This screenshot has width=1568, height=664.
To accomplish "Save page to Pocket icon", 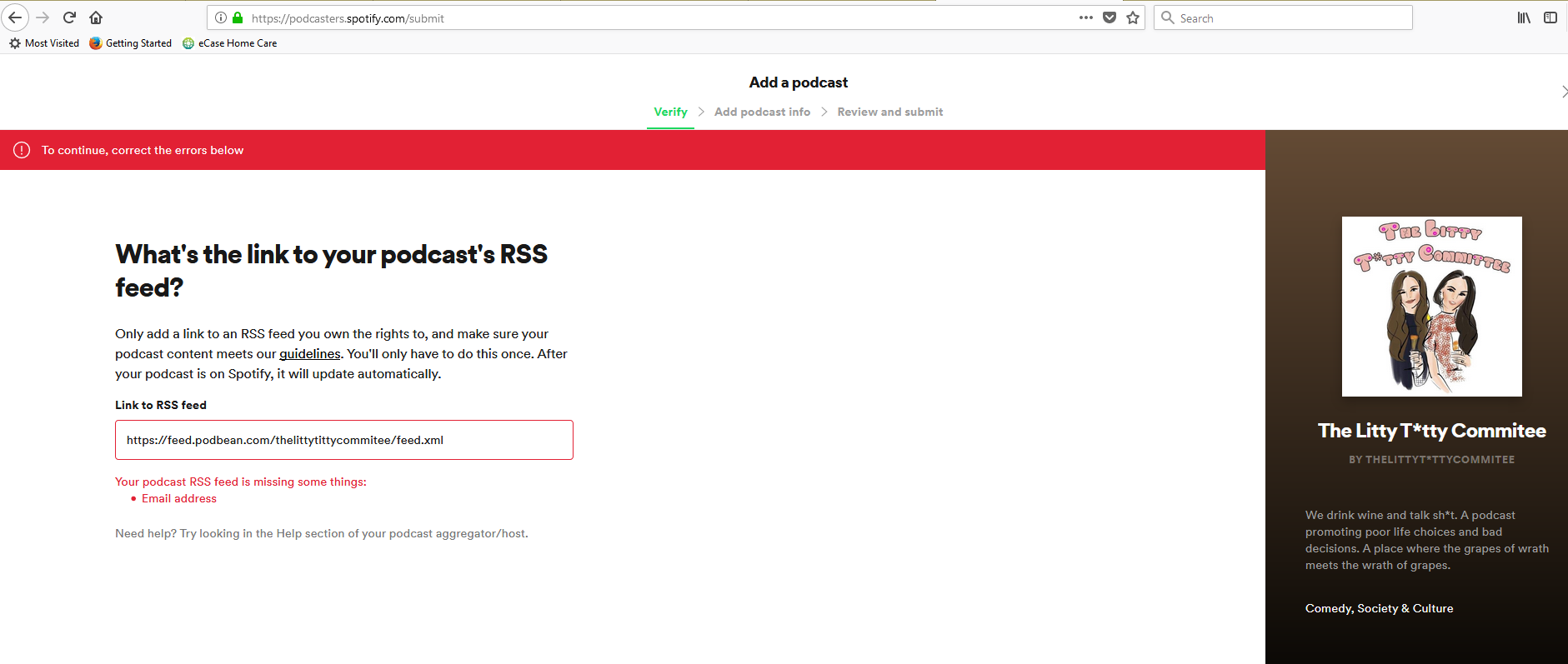I will pos(1110,17).
